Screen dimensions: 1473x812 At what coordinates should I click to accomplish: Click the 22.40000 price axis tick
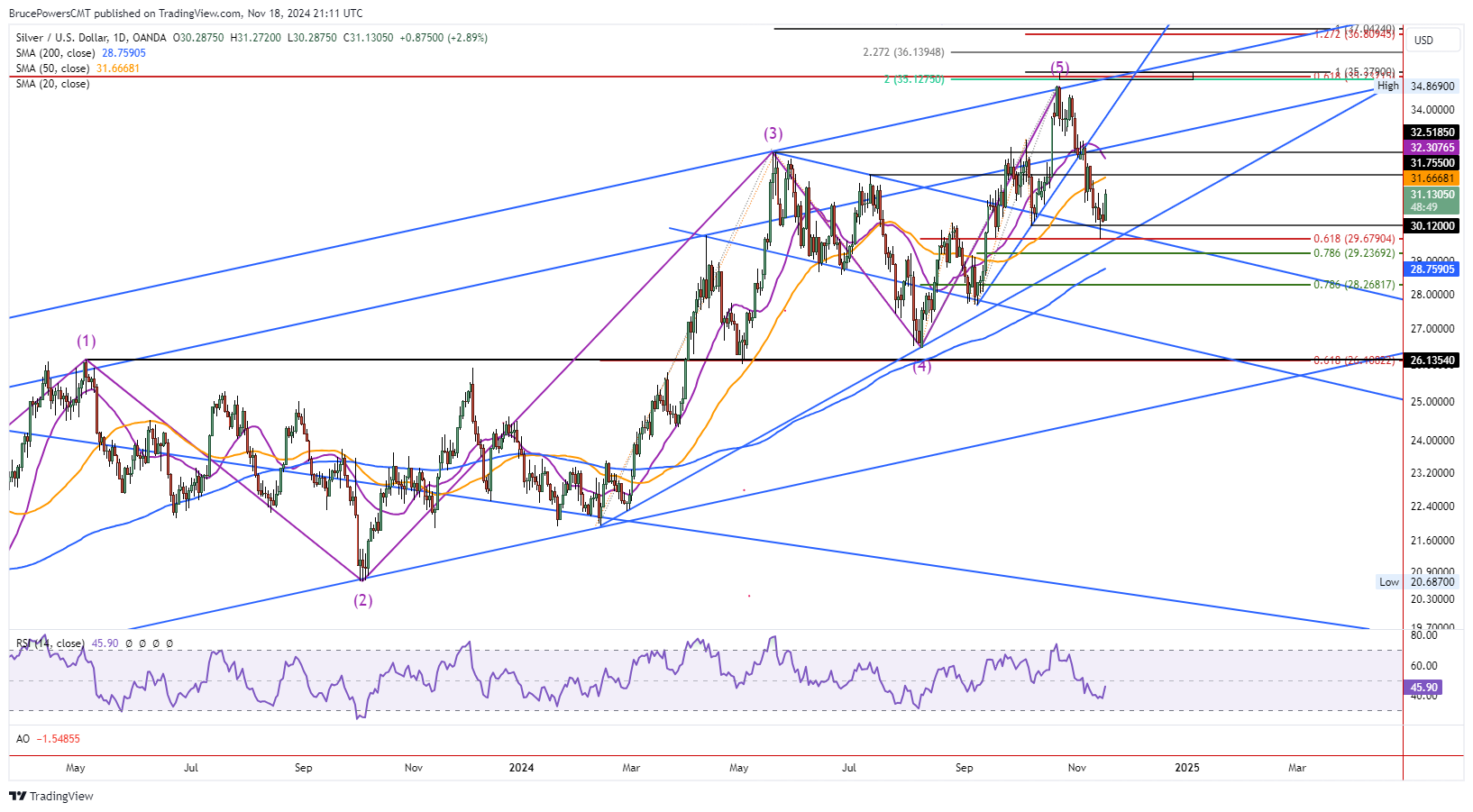click(x=1432, y=506)
